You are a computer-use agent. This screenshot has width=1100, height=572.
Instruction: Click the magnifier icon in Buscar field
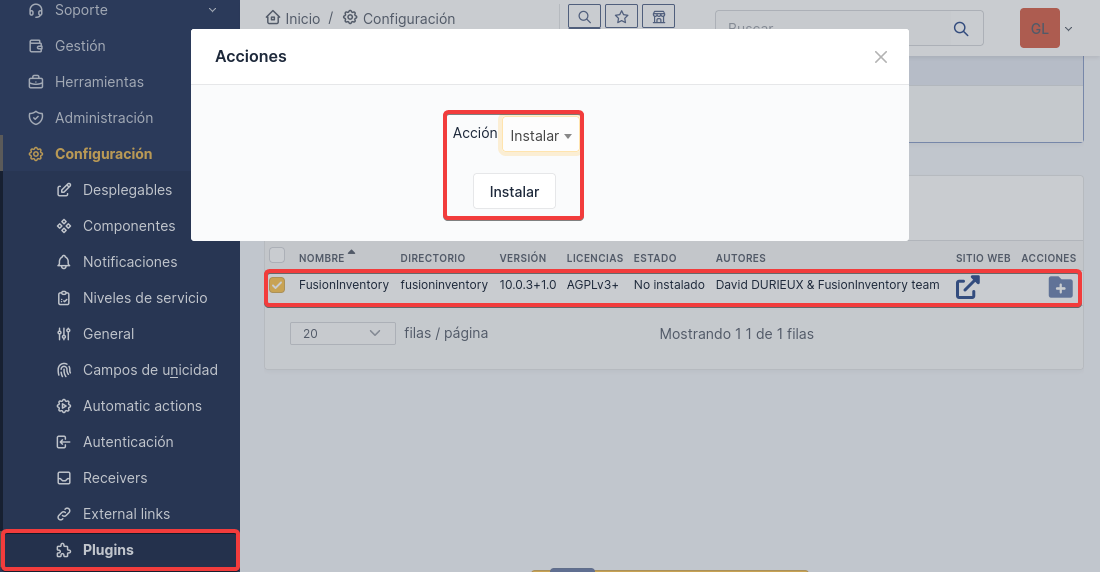click(x=961, y=29)
